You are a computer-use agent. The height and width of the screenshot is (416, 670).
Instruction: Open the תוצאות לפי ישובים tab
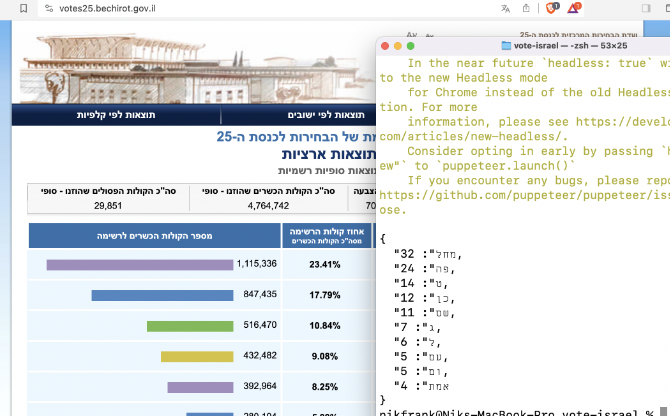(x=326, y=115)
